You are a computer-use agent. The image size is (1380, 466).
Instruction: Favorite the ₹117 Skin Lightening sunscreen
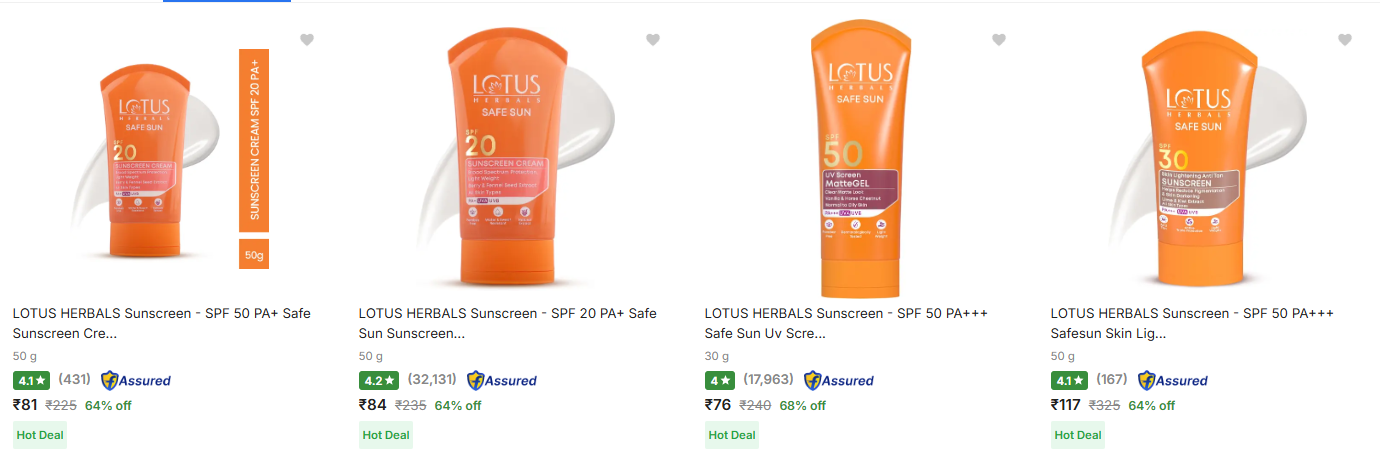(x=1345, y=40)
